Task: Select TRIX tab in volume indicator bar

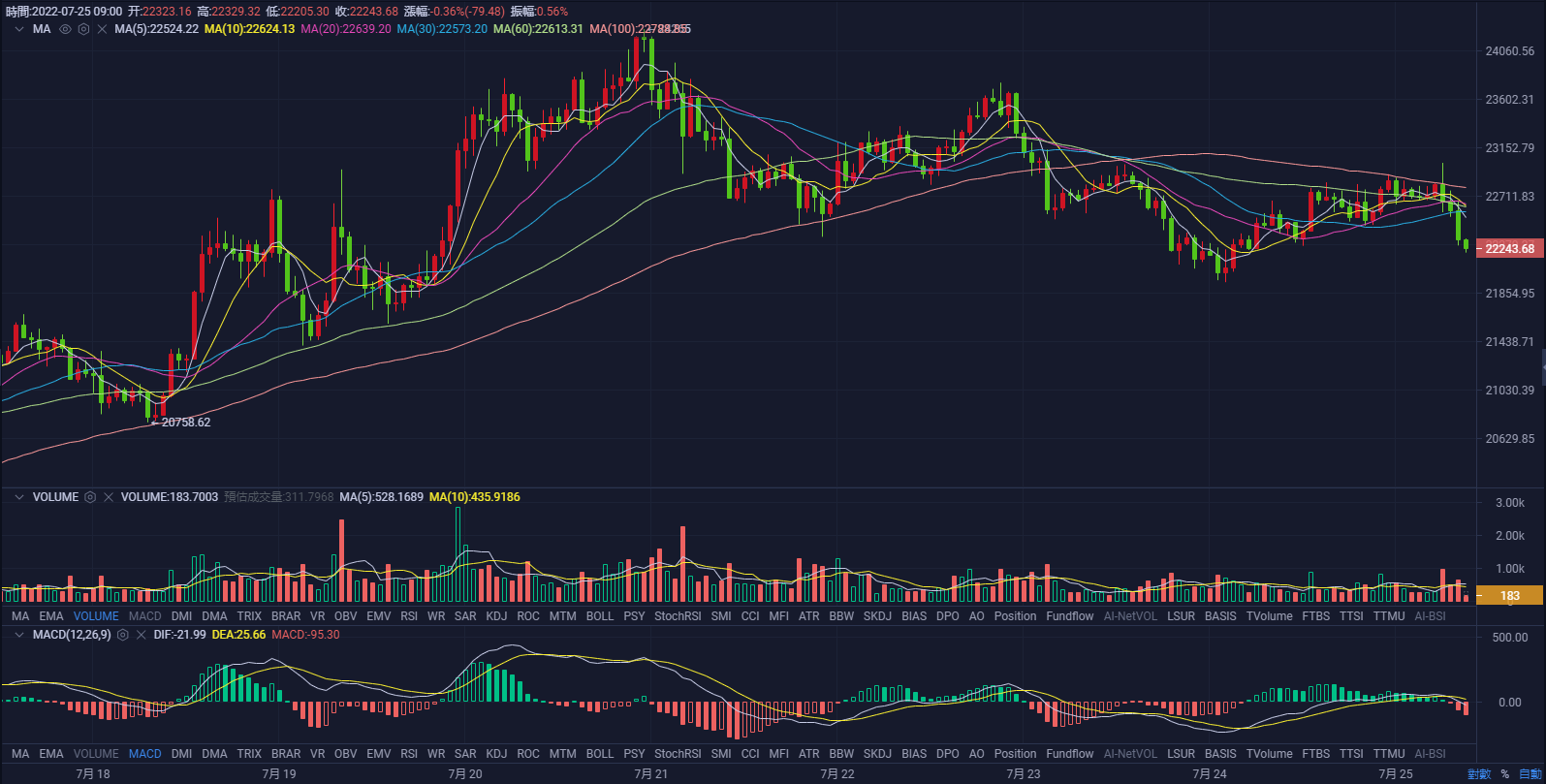Action: [x=249, y=616]
